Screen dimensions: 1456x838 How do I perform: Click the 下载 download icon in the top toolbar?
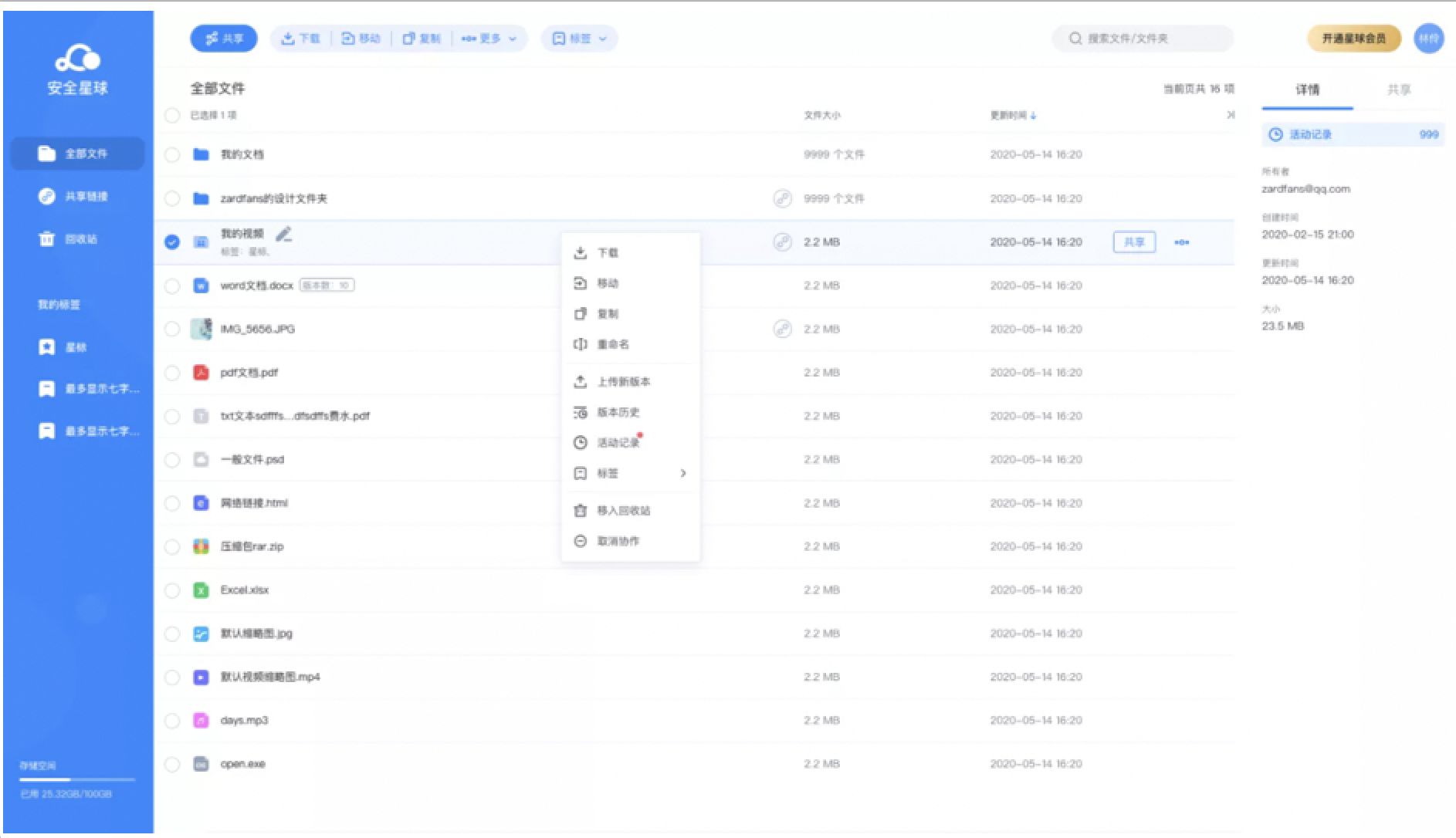(288, 39)
